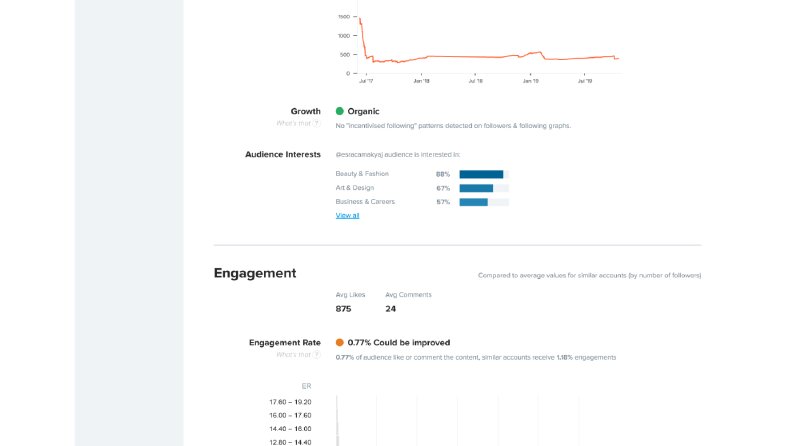Click the Audience Interests label
This screenshot has height=446, width=793.
click(283, 155)
